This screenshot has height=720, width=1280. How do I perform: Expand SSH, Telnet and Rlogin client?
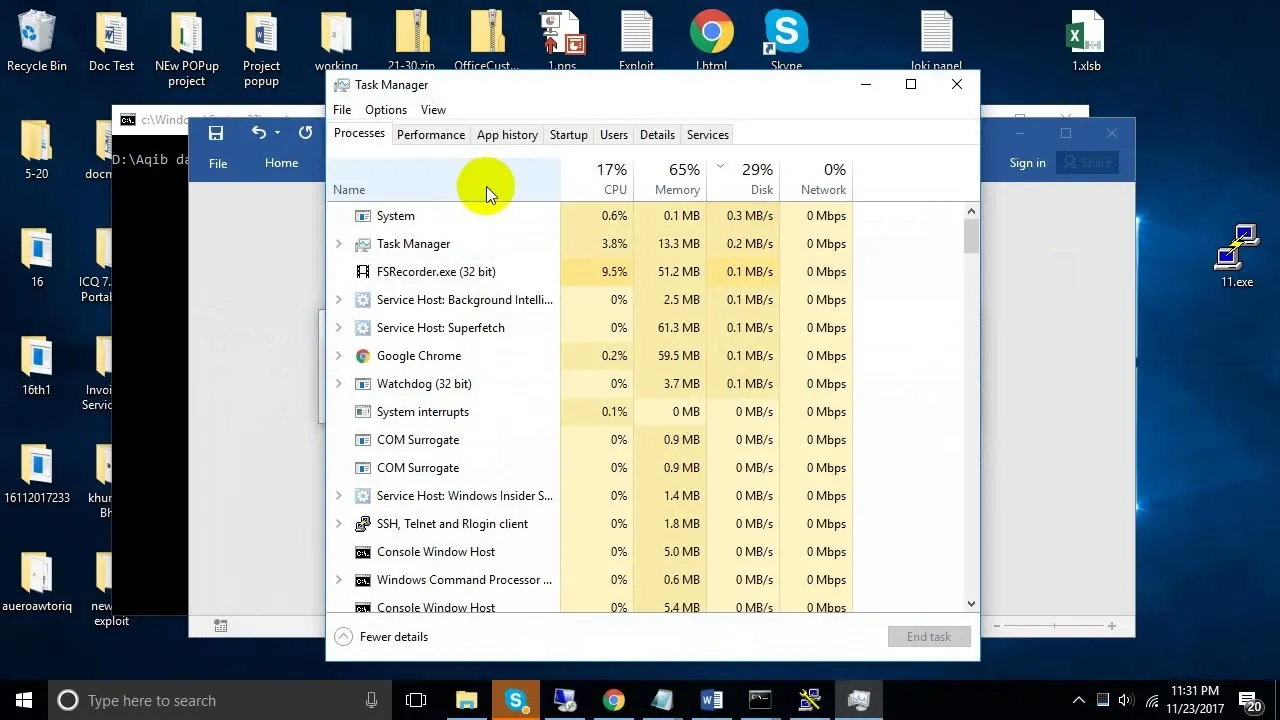(338, 524)
